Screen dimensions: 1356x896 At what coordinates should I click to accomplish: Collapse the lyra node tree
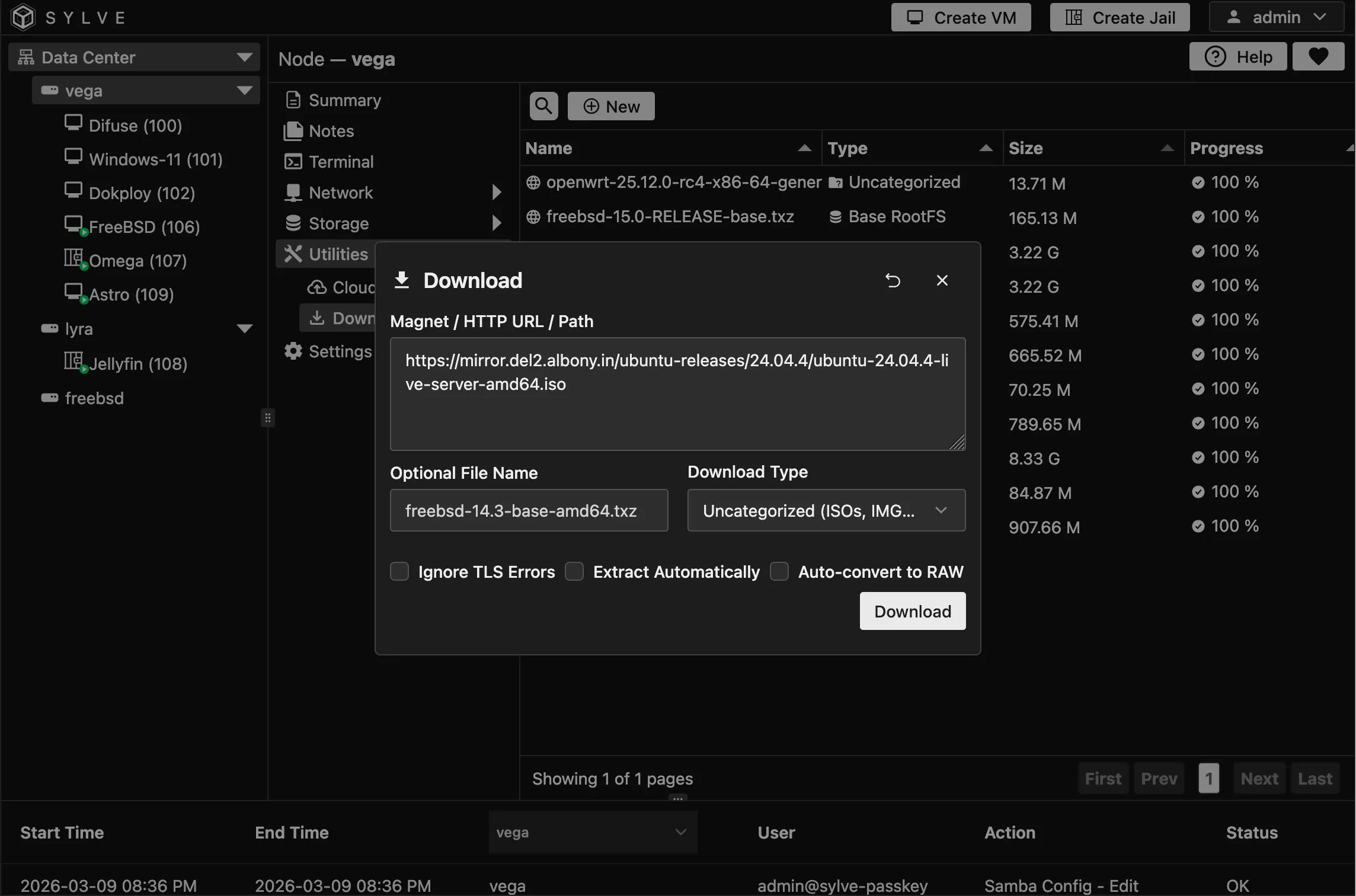click(245, 329)
